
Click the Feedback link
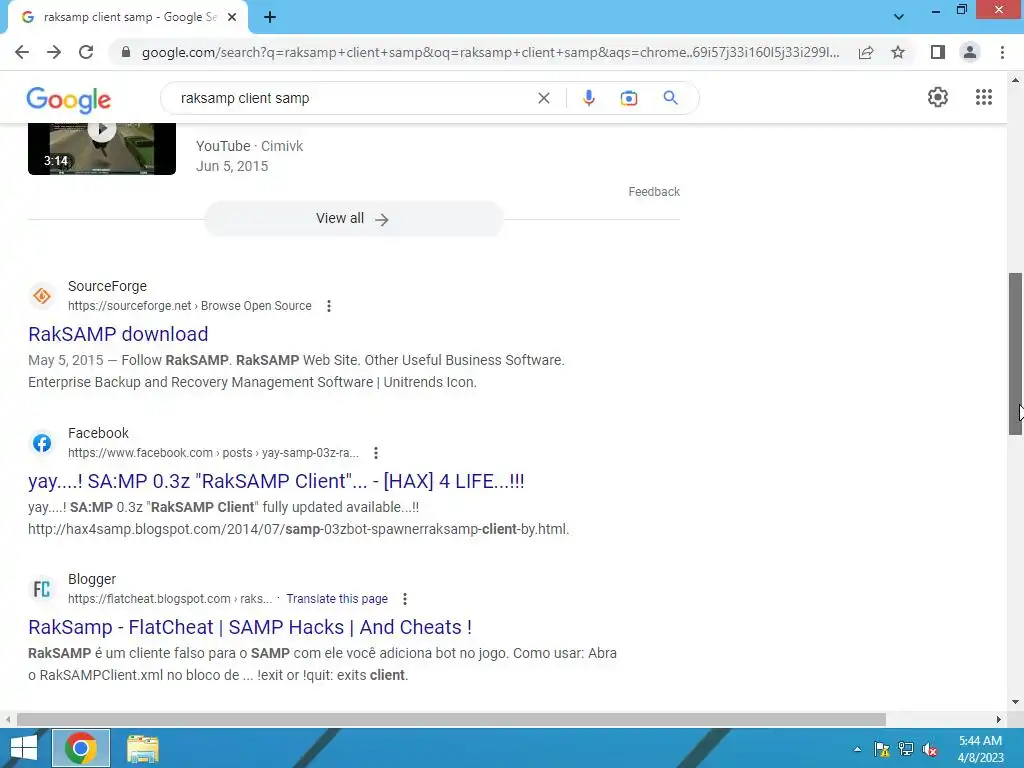[654, 191]
